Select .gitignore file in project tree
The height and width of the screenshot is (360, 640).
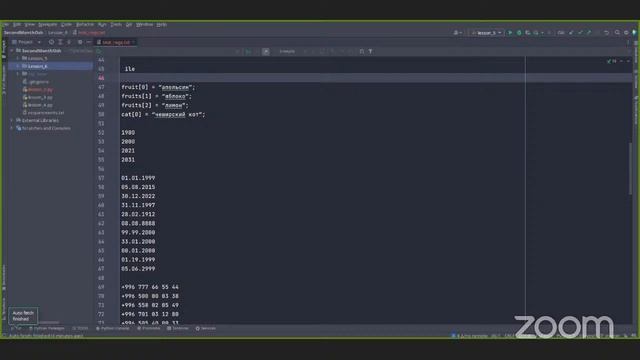coord(39,82)
